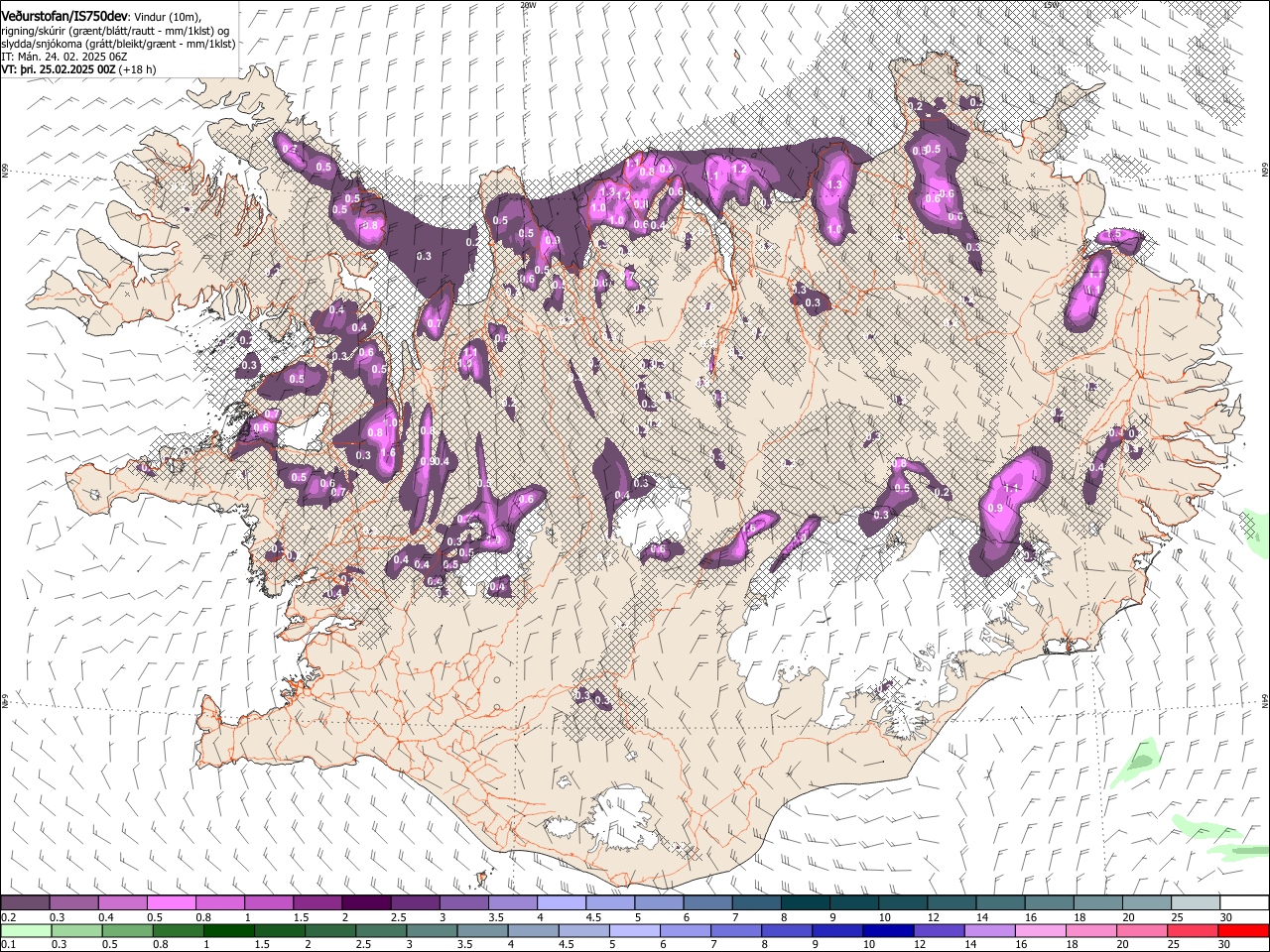This screenshot has height=952, width=1270.
Task: Click the 'slydda/snjókoma (grátt/bleikt/grænt - mm/1klst)' line
Action: click(x=118, y=44)
